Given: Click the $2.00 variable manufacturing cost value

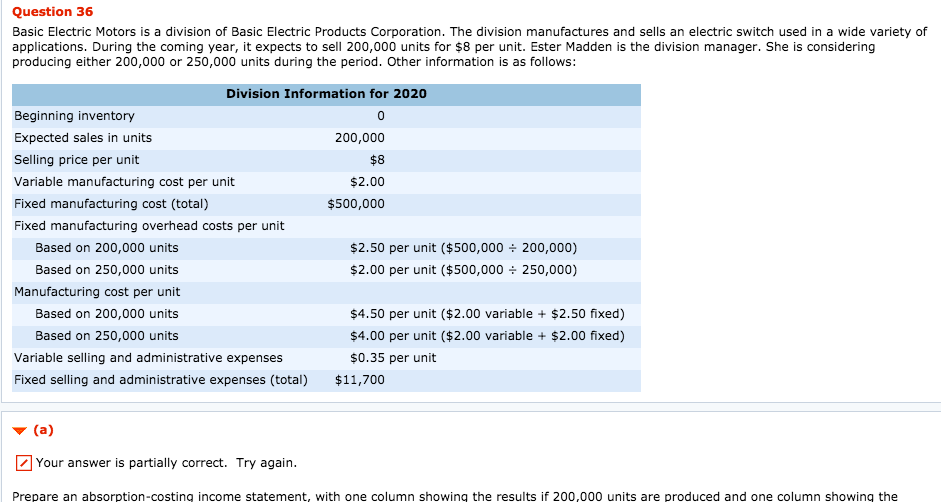Looking at the screenshot, I should pyautogui.click(x=367, y=182).
